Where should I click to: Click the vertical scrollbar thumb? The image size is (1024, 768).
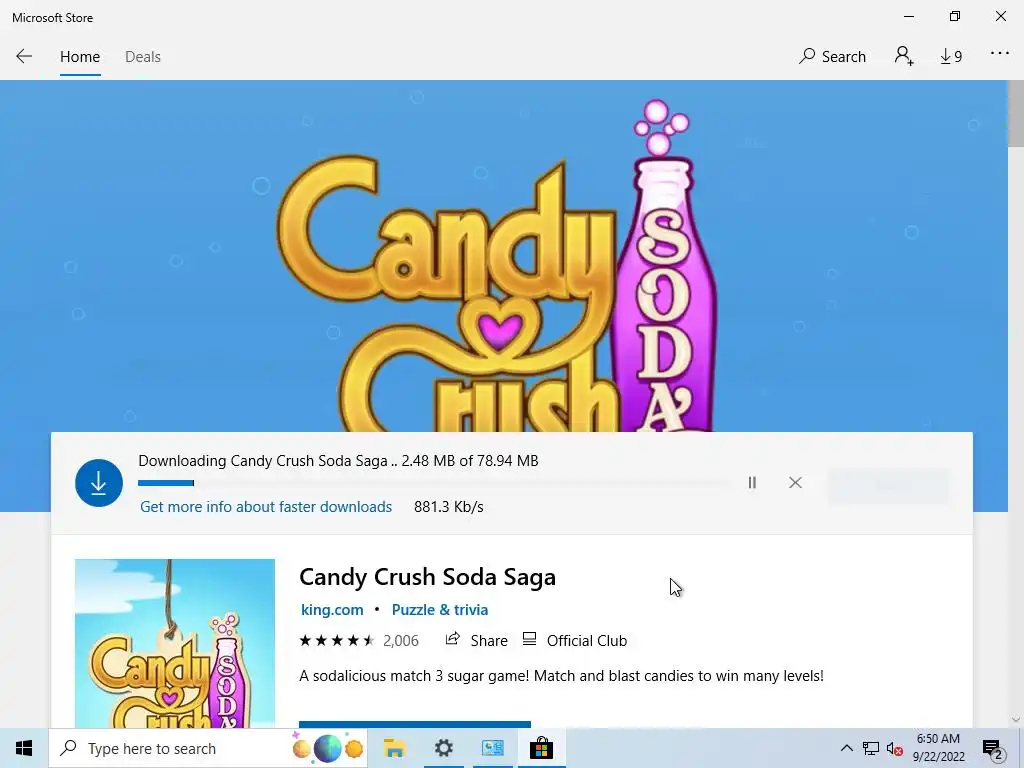coord(1016,114)
